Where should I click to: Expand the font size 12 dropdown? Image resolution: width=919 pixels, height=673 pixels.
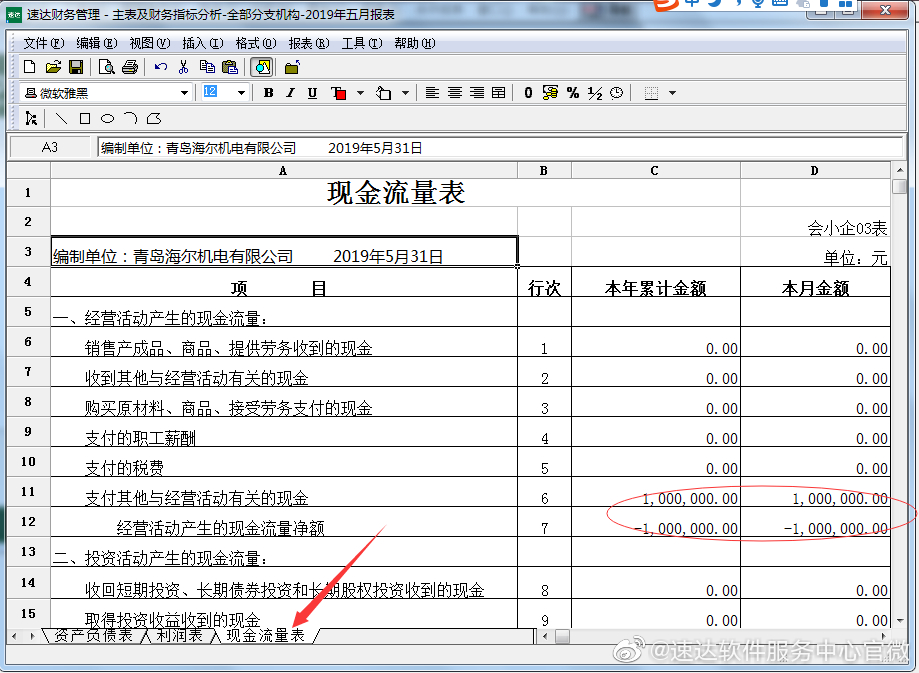[x=241, y=93]
